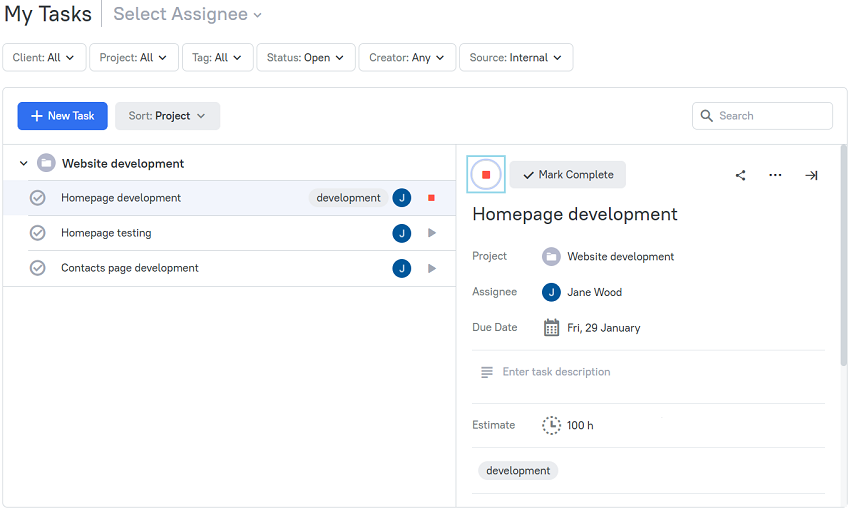Click the assignee avatar on the Homepage development row
Image resolution: width=850 pixels, height=510 pixels.
(402, 198)
